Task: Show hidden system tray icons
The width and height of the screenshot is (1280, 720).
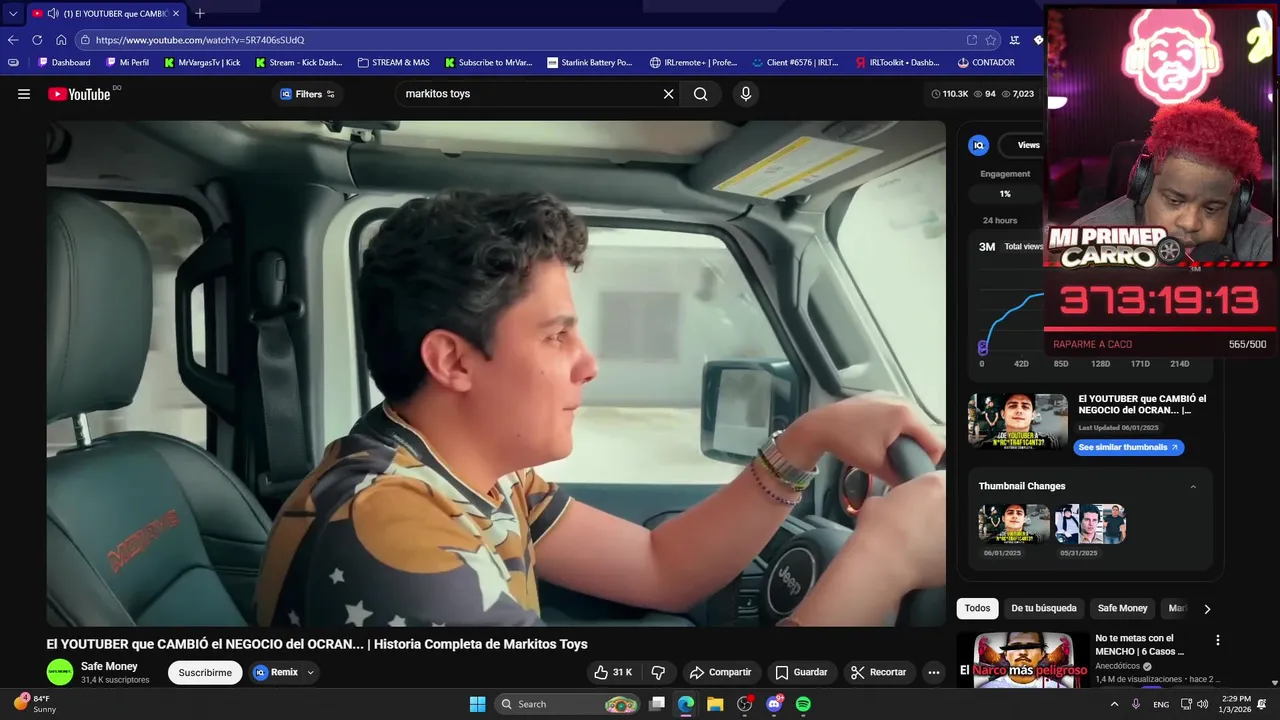Action: 1114,704
